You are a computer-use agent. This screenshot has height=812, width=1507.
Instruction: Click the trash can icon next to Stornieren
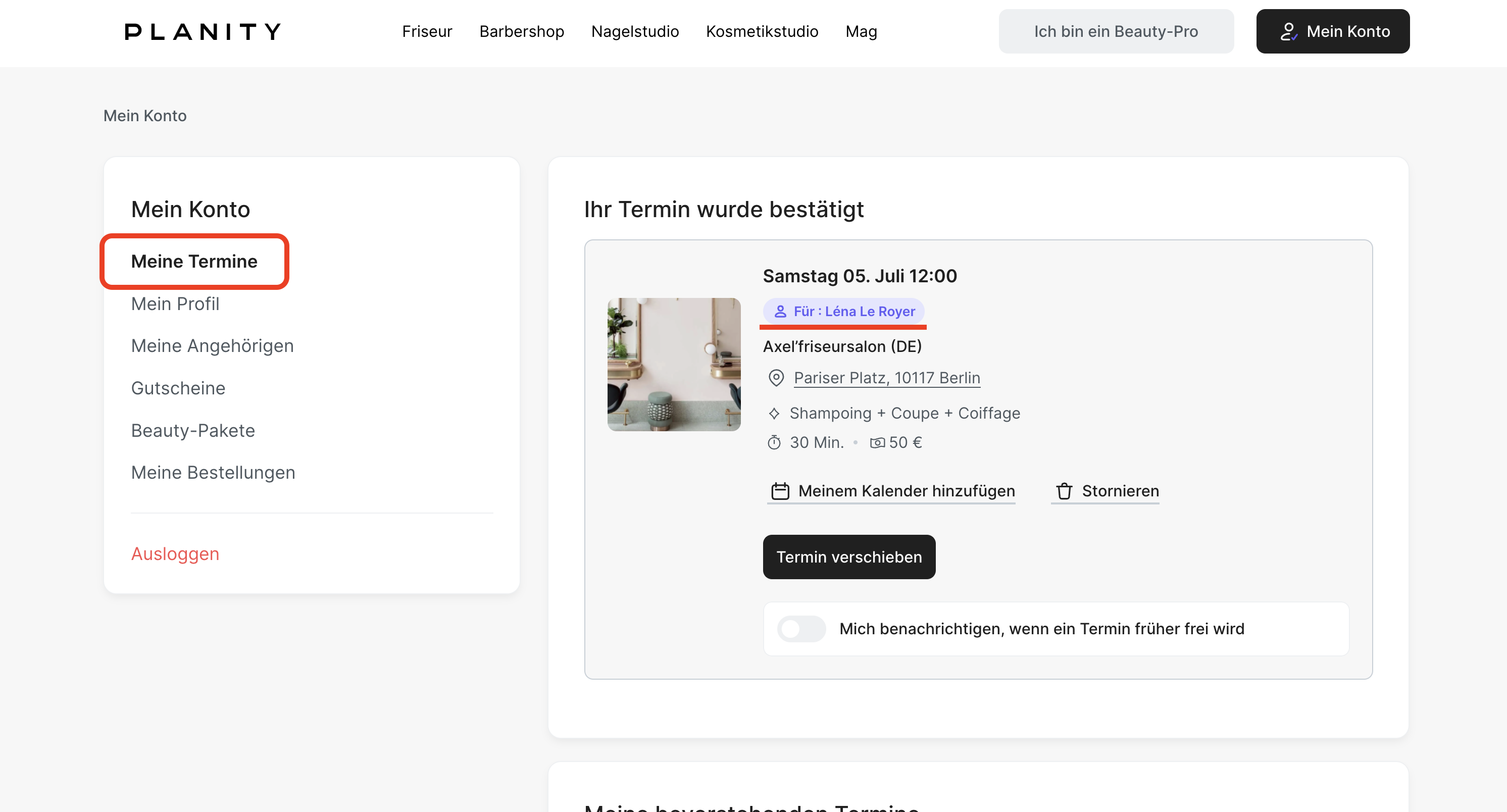coord(1064,491)
